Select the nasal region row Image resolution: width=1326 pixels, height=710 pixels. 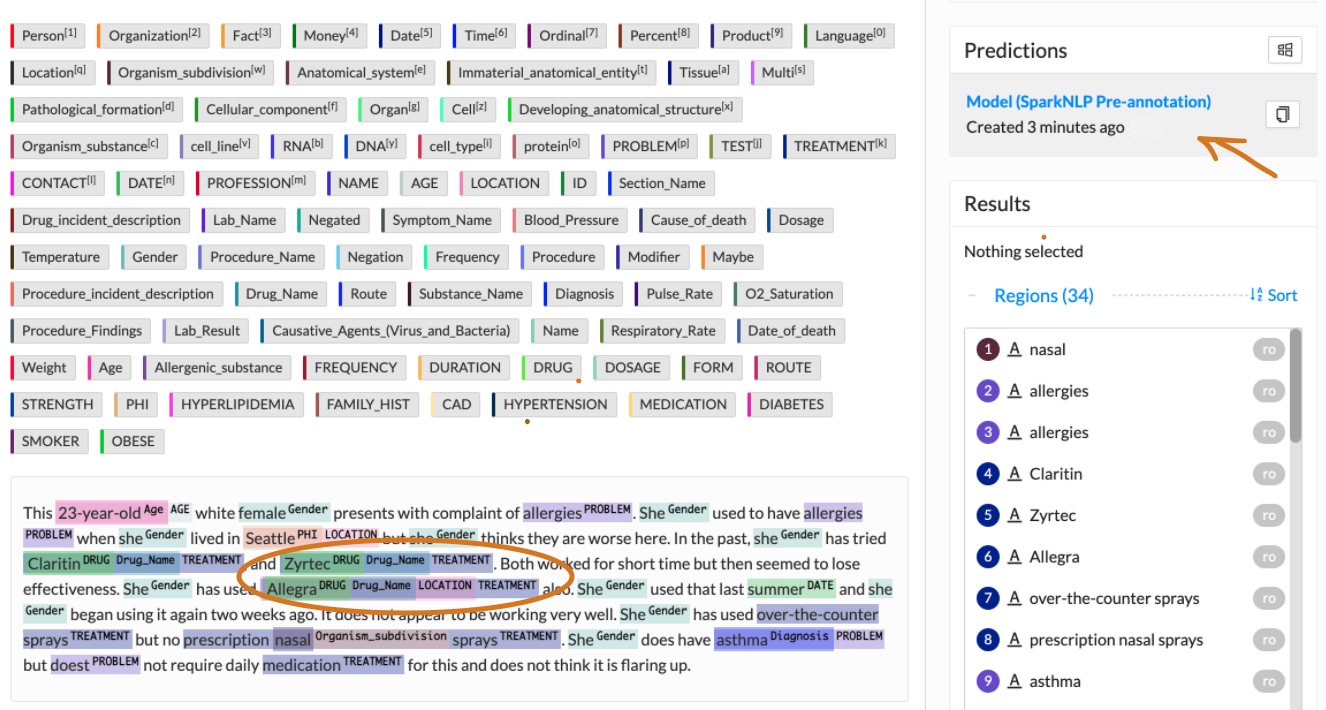[x=1128, y=349]
